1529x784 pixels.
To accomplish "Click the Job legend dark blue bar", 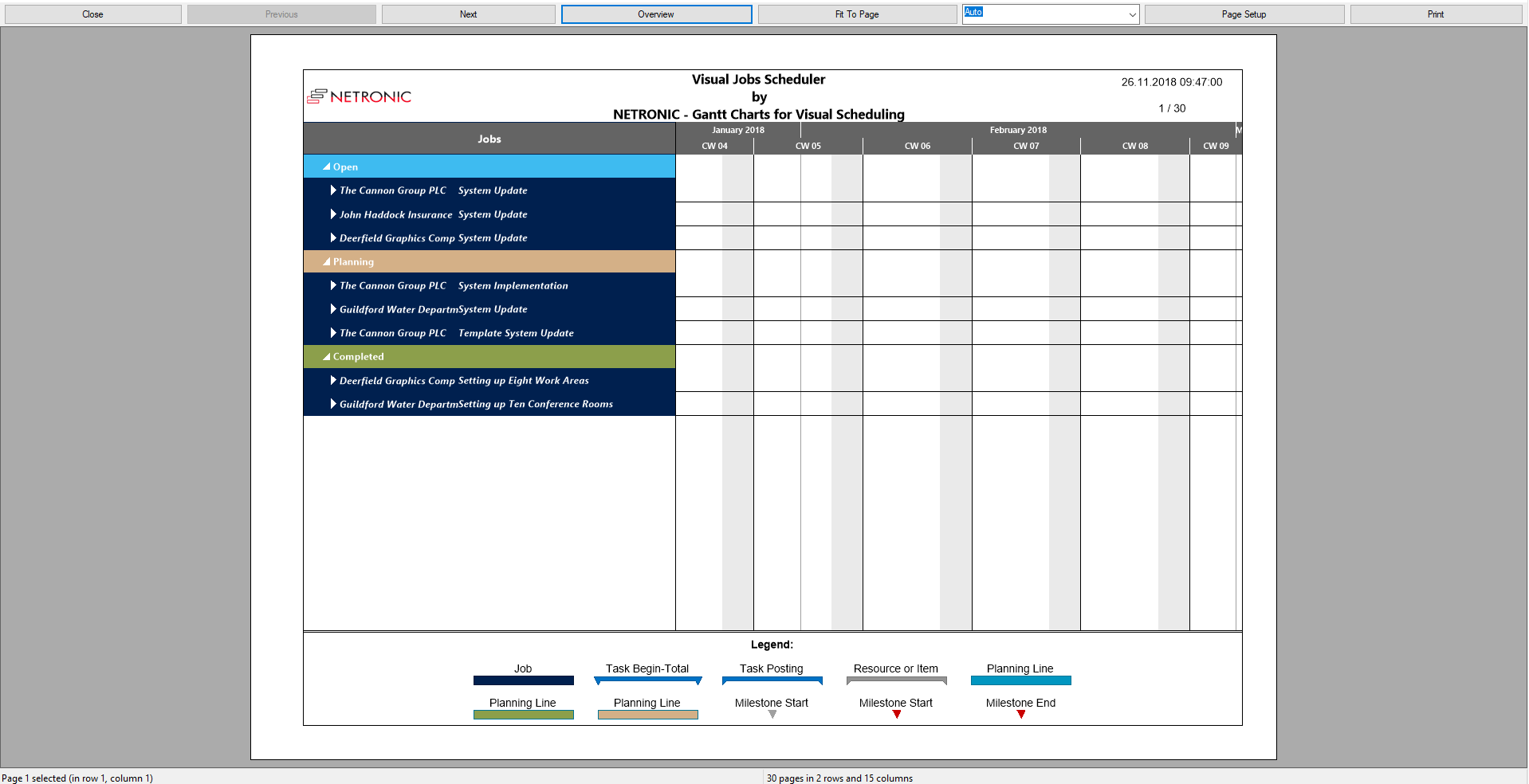I will pos(523,680).
